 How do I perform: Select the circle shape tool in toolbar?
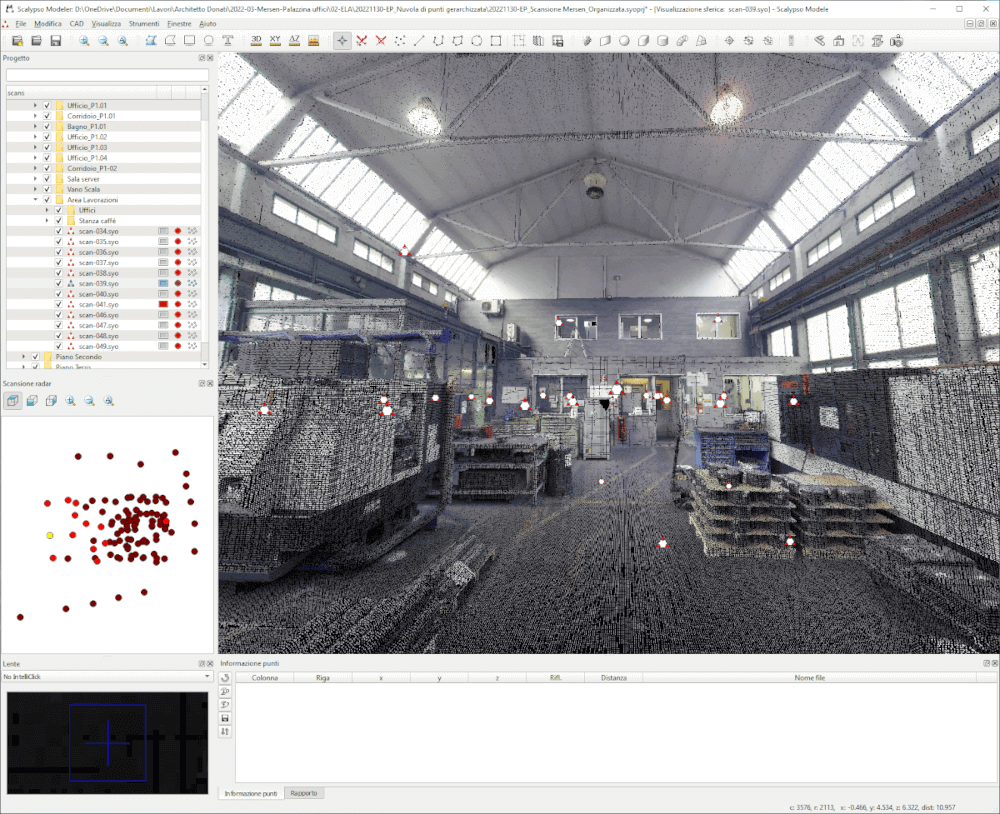(x=208, y=41)
